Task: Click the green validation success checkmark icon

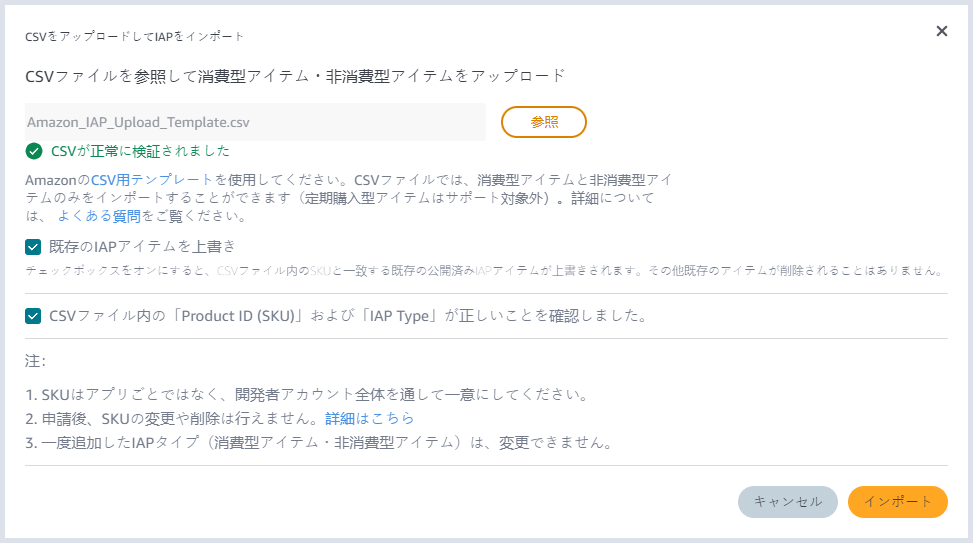Action: 35,152
